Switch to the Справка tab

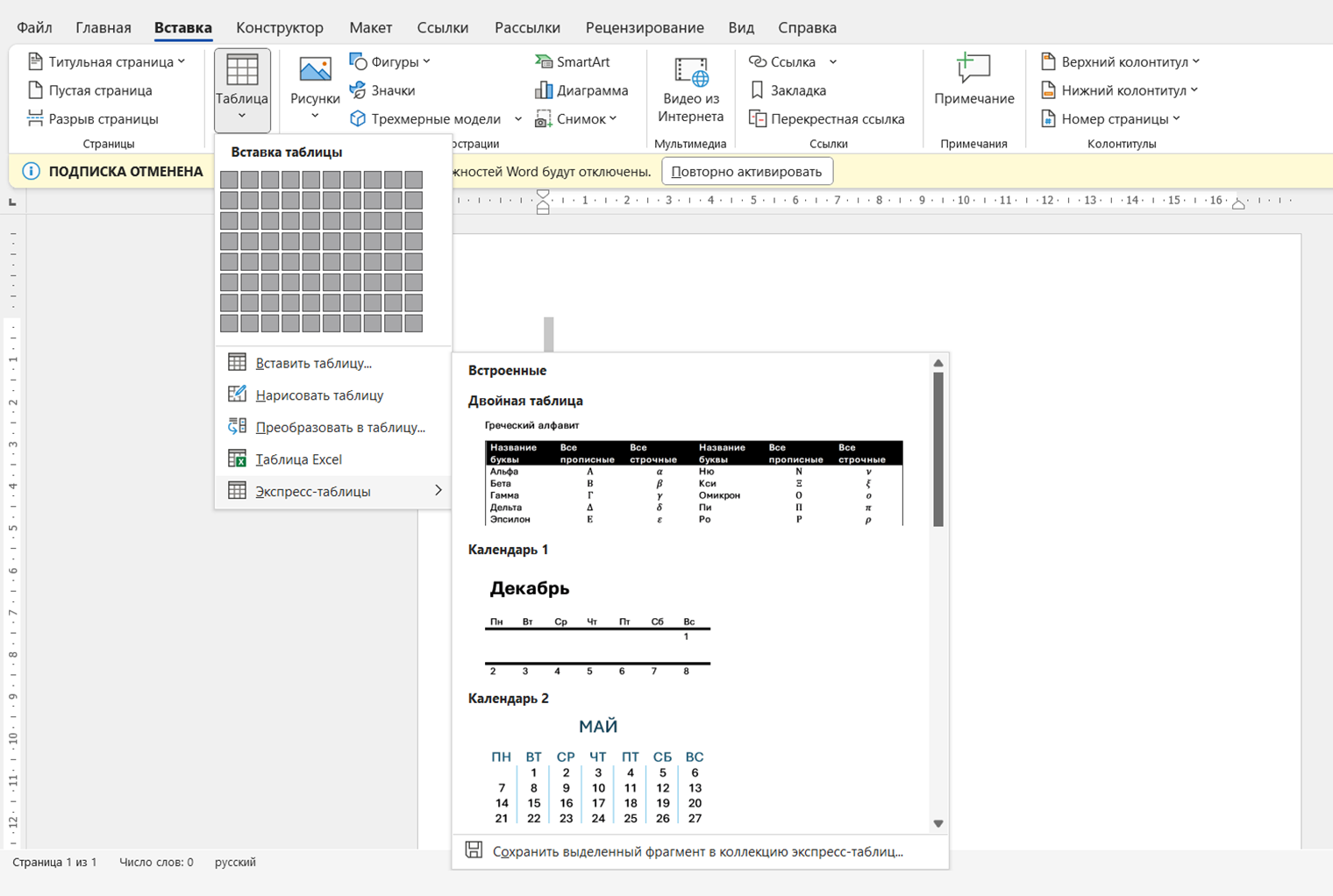click(x=807, y=27)
